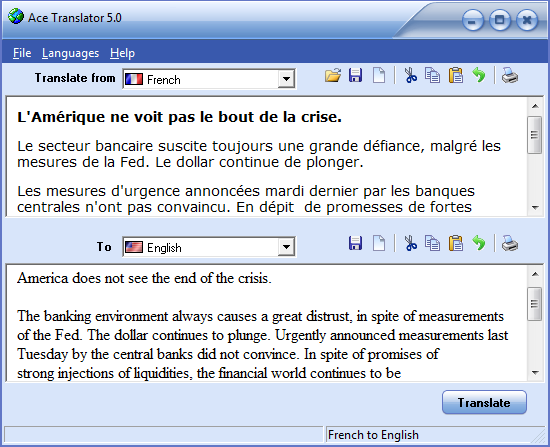Print the translated English text
Screen dimensions: 550x447
510,243
